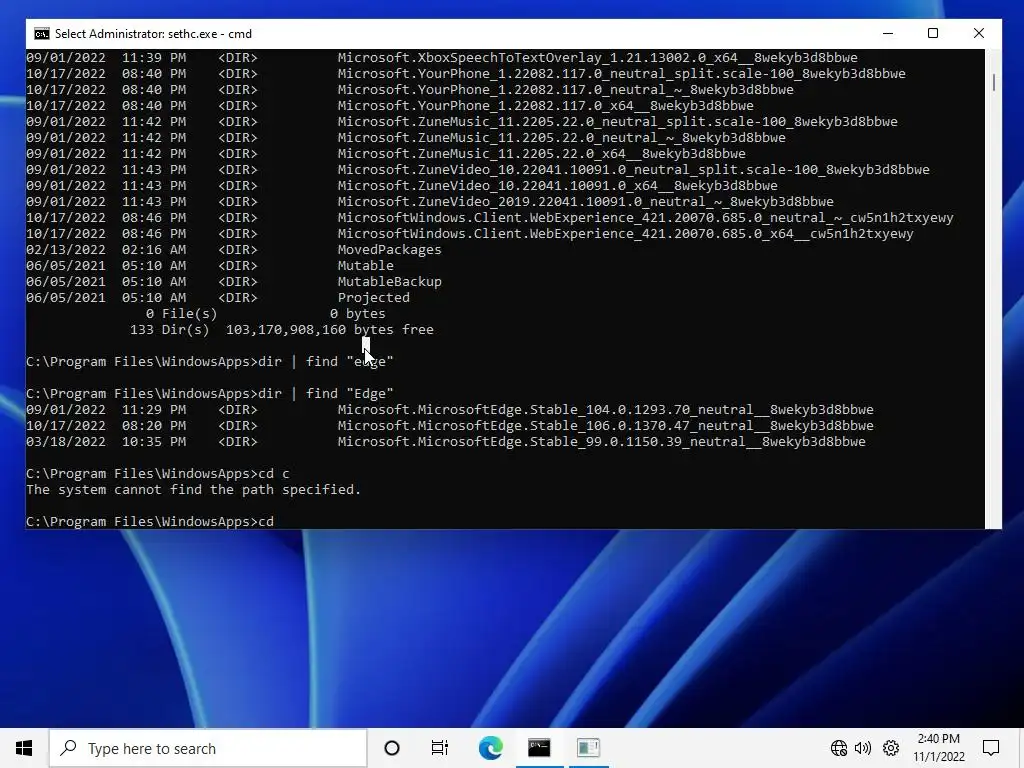This screenshot has height=768, width=1024.
Task: Show the clock showing 2:40 PM
Action: pos(938,739)
